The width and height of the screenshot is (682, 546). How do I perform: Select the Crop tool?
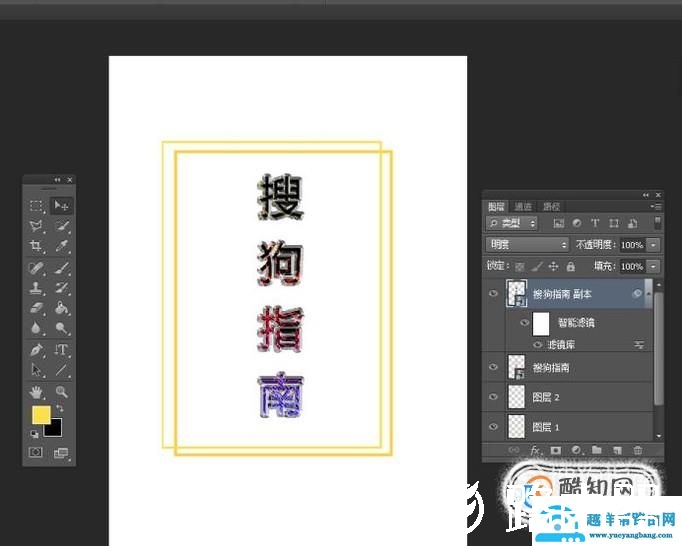click(x=36, y=247)
